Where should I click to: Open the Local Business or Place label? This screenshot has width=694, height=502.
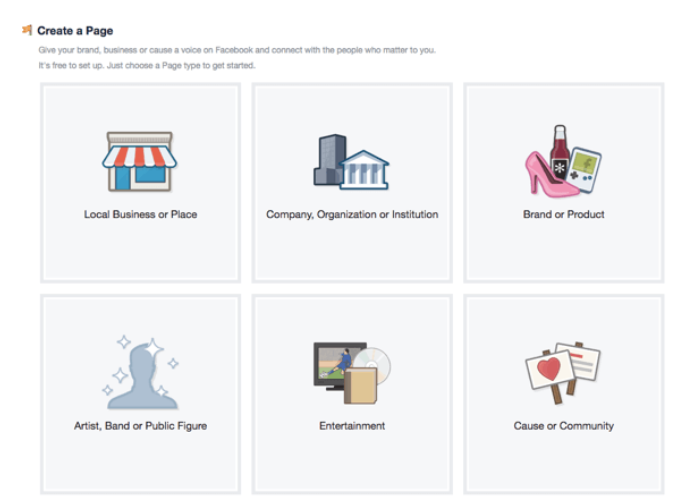pyautogui.click(x=140, y=214)
